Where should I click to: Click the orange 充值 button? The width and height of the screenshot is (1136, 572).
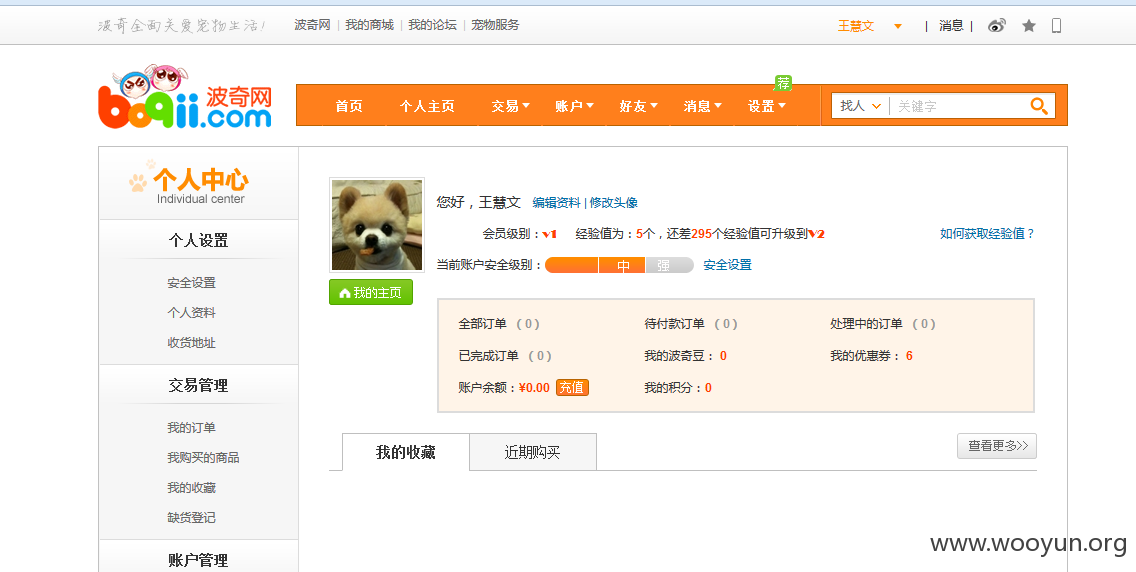[x=572, y=387]
